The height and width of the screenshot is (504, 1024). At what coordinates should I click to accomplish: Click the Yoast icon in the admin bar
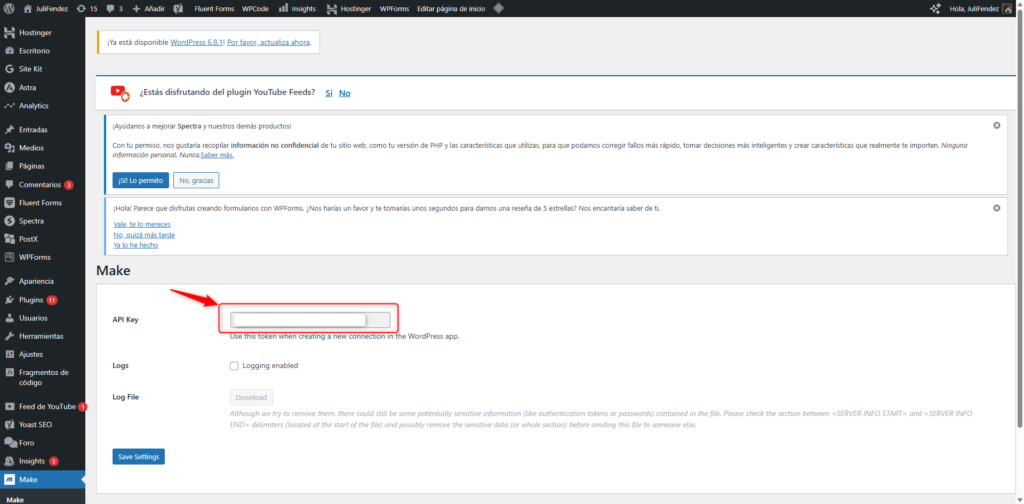179,8
